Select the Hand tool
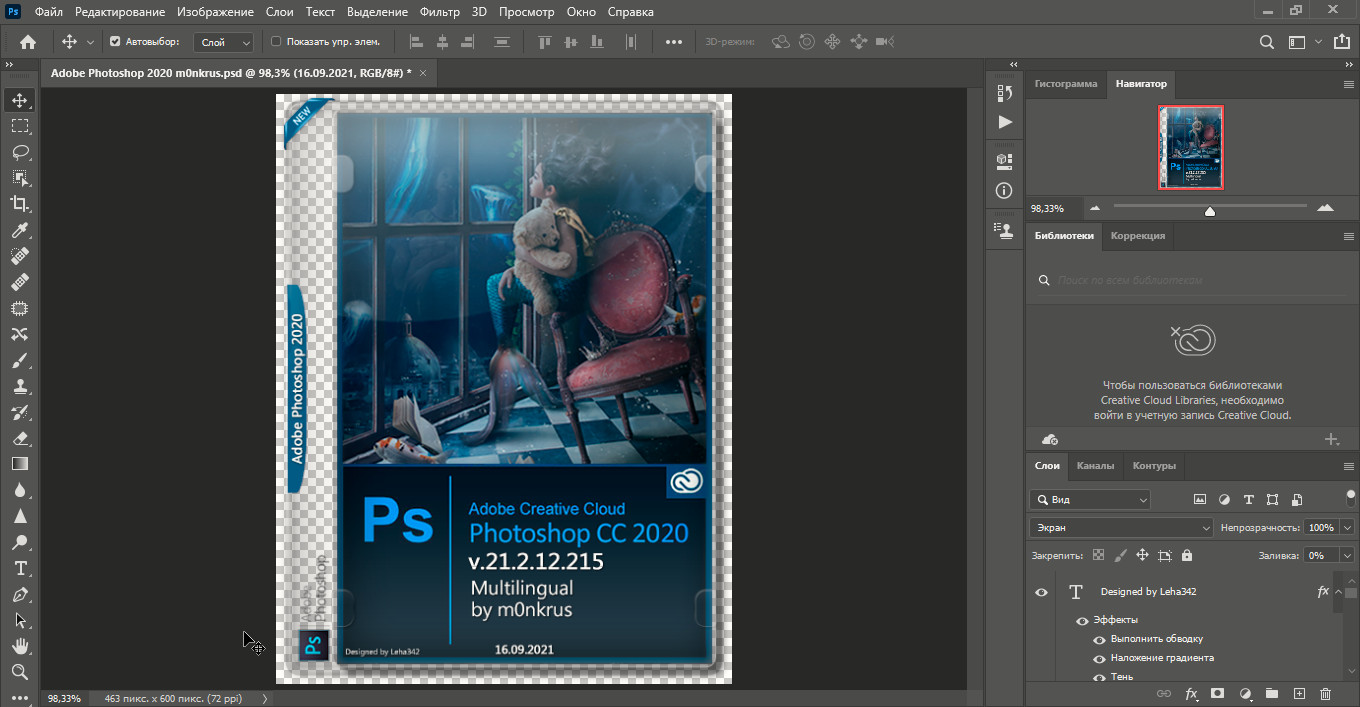The height and width of the screenshot is (707, 1360). pos(20,645)
